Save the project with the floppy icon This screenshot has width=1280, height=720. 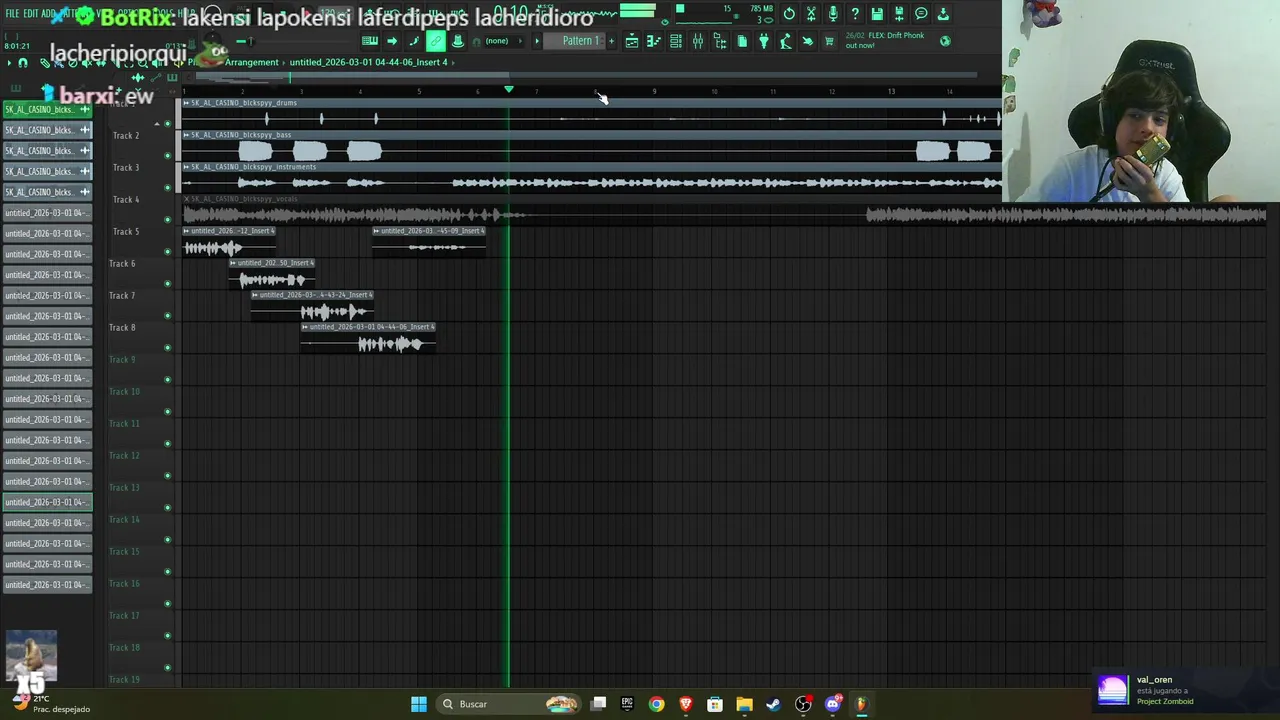[877, 14]
